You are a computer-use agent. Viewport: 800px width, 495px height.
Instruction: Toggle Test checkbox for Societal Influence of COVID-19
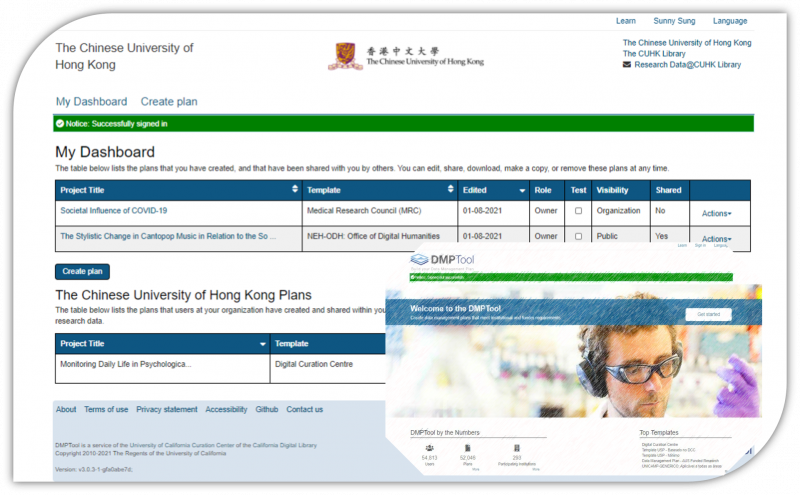pyautogui.click(x=578, y=211)
